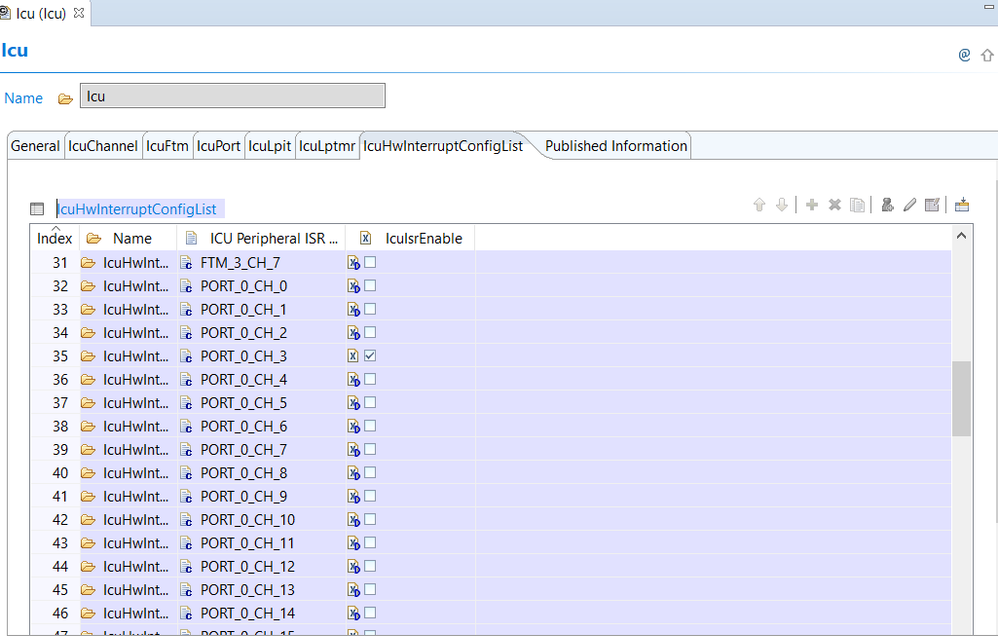Click index 39 row number
The width and height of the screenshot is (998, 636).
(60, 449)
